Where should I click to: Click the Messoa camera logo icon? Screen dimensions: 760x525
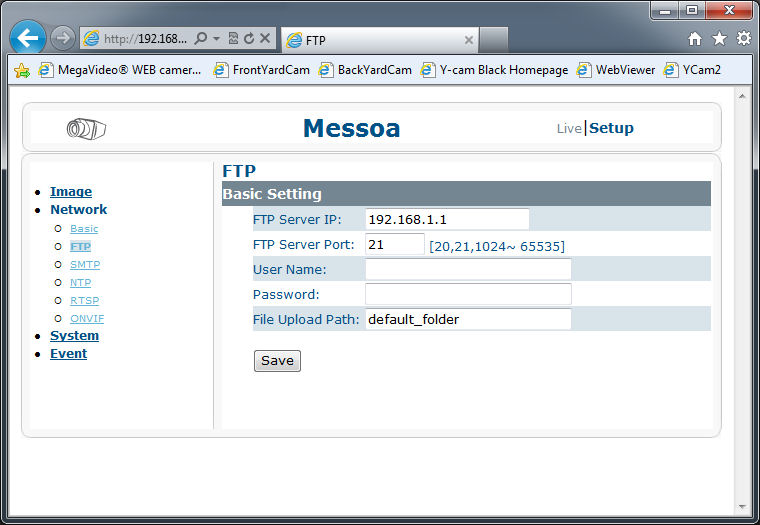pyautogui.click(x=86, y=128)
